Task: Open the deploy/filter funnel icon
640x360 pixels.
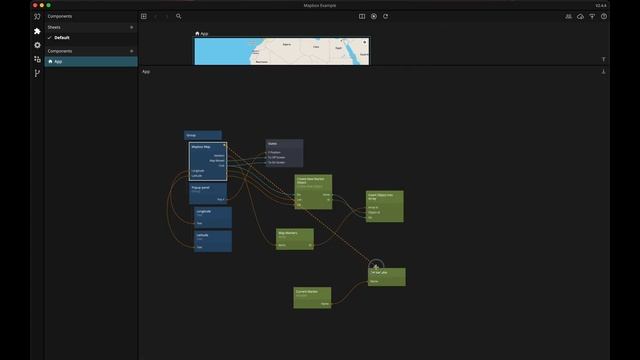Action: coord(592,16)
